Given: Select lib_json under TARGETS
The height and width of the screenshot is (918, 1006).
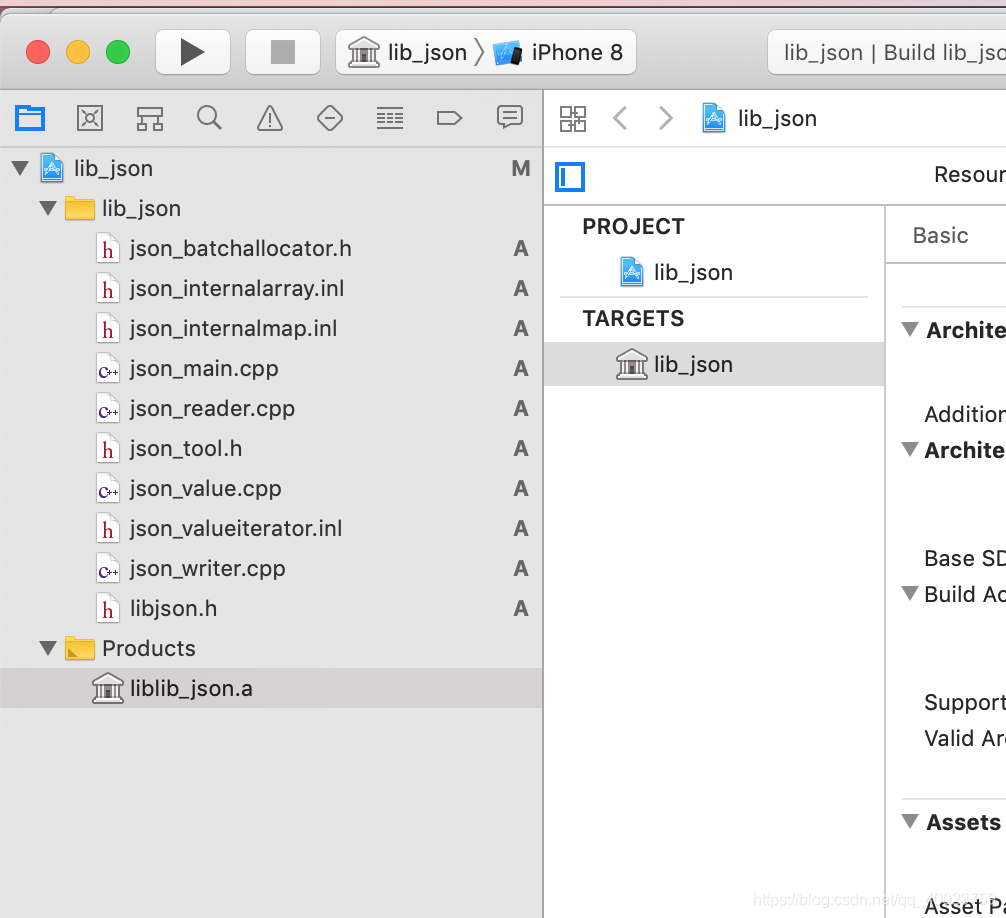Looking at the screenshot, I should point(714,364).
